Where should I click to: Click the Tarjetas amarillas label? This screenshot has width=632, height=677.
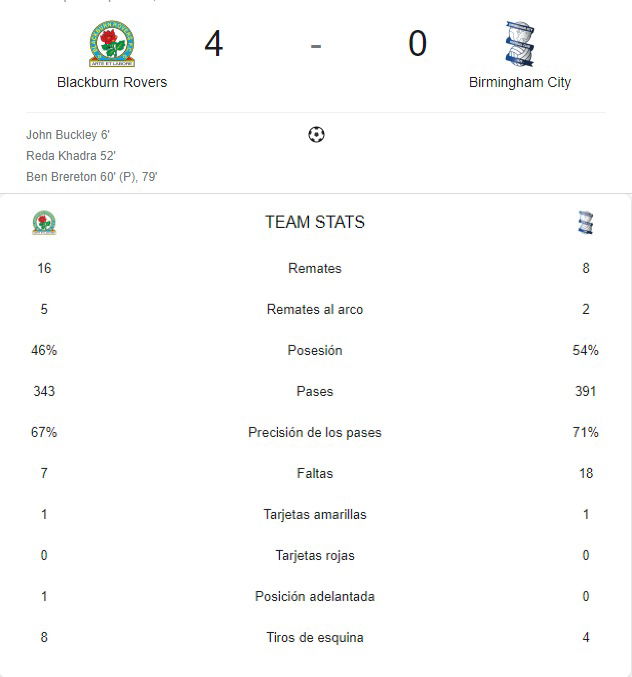coord(315,514)
